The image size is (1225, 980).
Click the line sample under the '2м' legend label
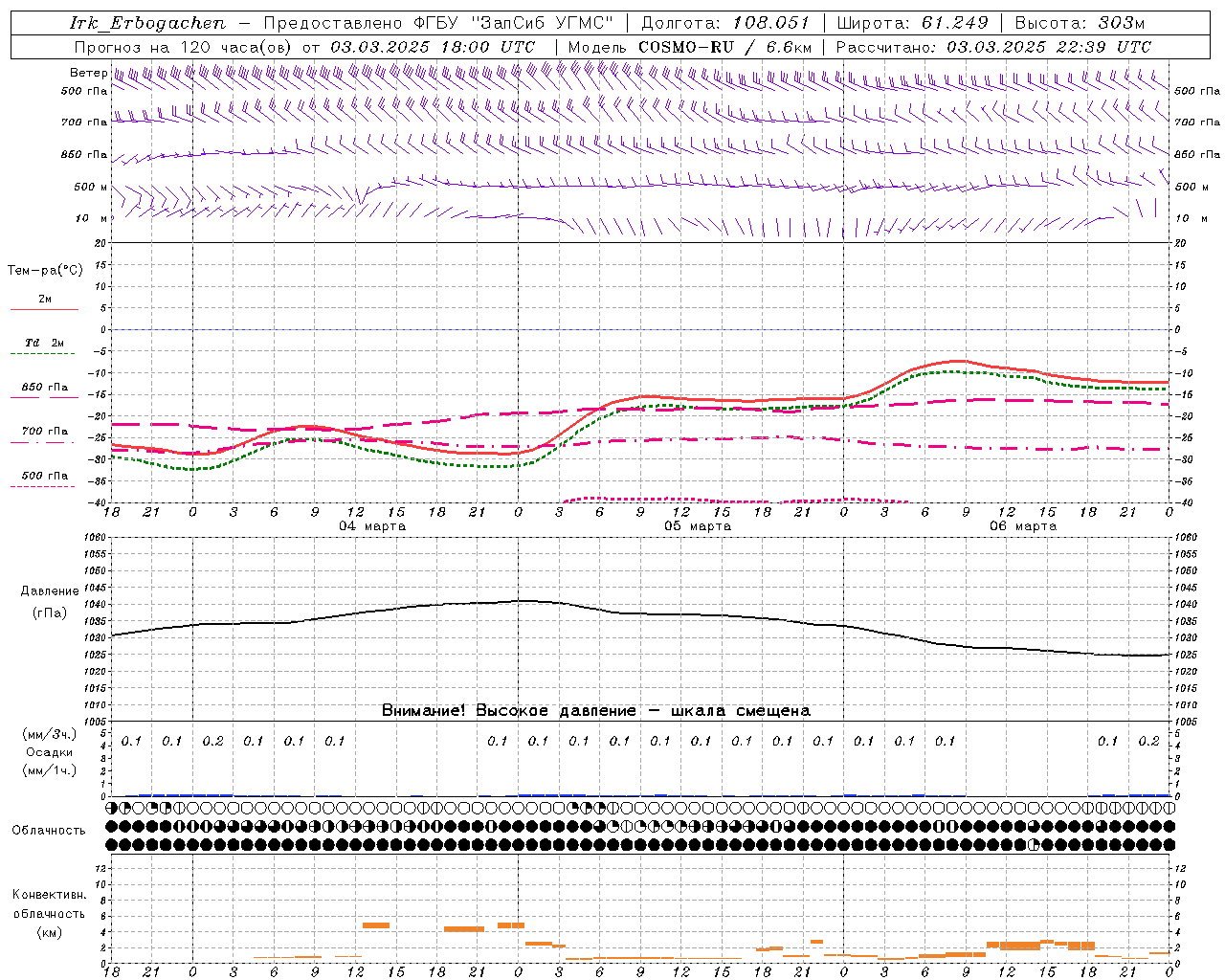(x=44, y=310)
